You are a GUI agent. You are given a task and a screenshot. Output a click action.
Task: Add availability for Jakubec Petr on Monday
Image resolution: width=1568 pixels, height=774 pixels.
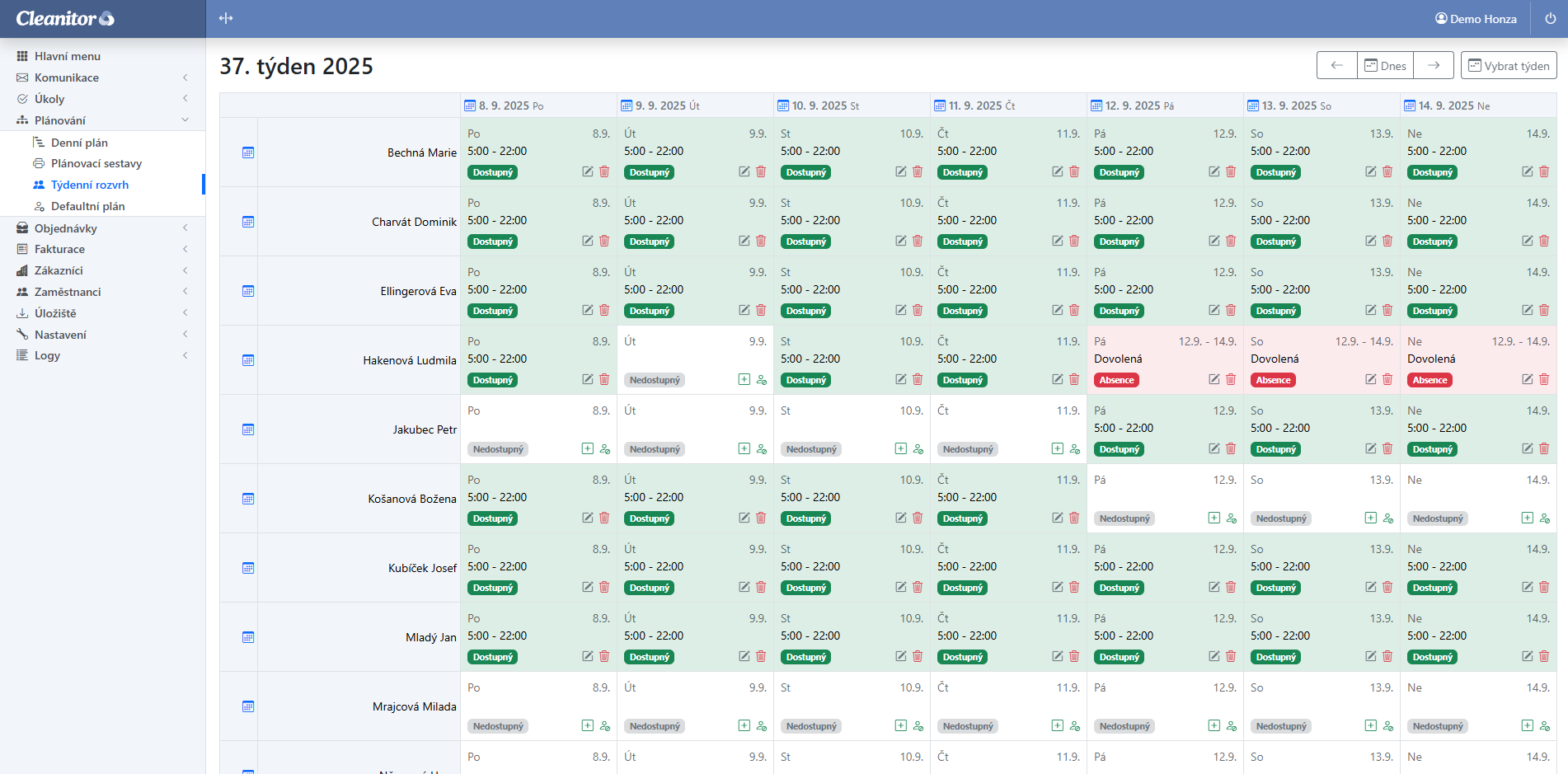(587, 448)
